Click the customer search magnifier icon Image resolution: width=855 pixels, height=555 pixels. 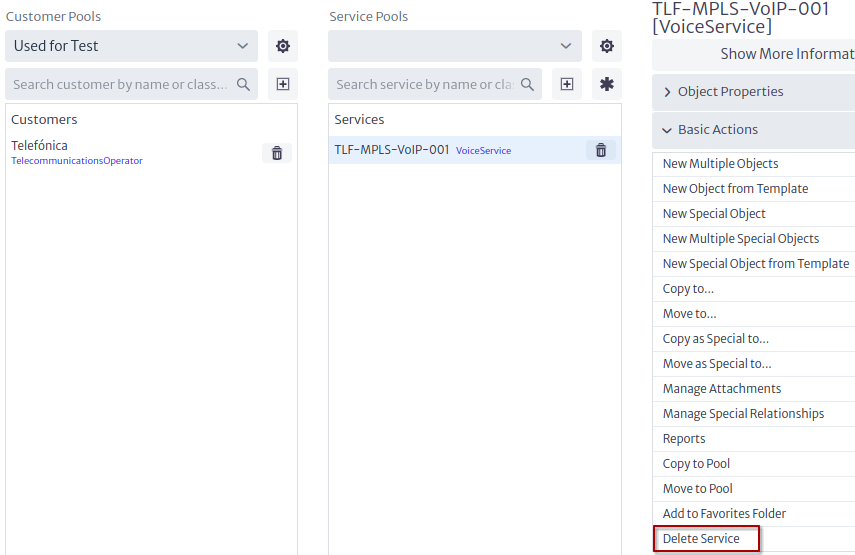pyautogui.click(x=243, y=85)
